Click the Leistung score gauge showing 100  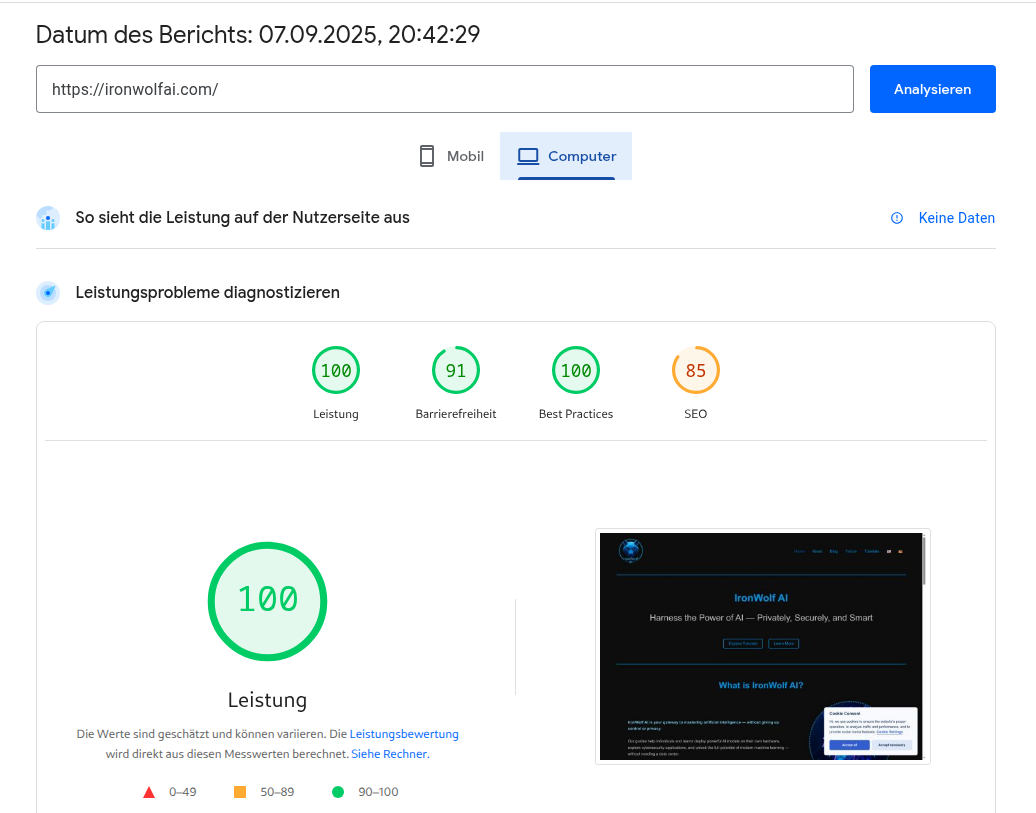coord(336,370)
